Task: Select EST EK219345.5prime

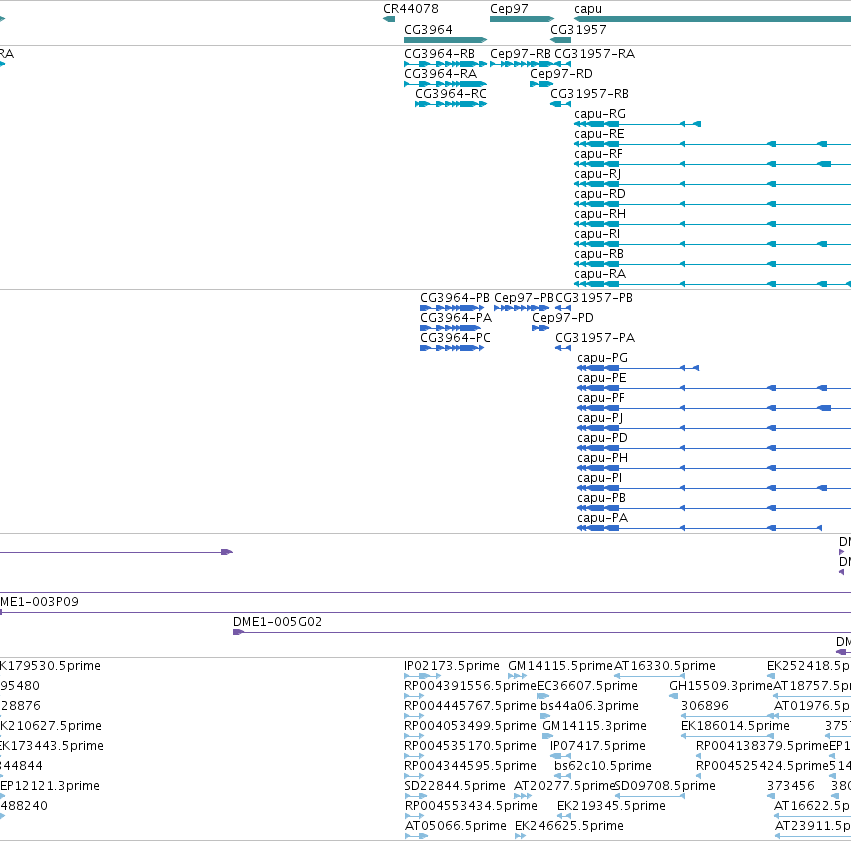Action: tap(611, 807)
